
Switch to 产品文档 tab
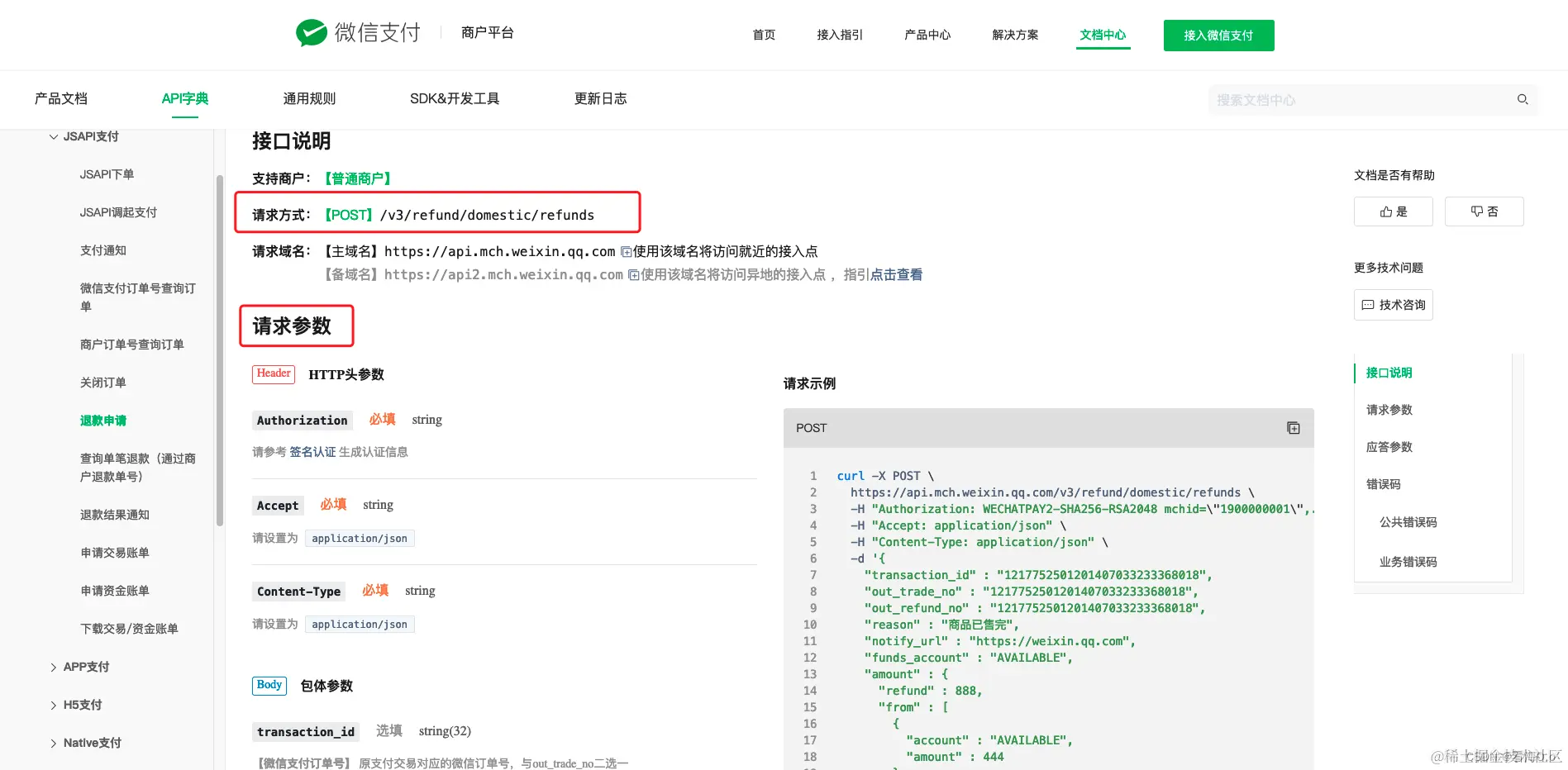pyautogui.click(x=61, y=98)
